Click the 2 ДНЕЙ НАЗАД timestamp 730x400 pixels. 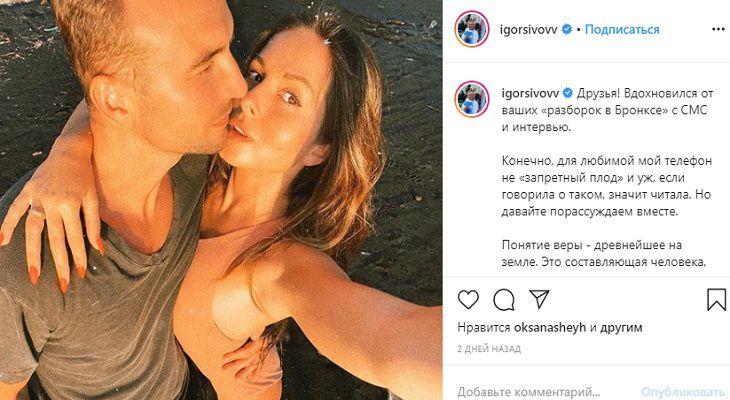pos(489,349)
